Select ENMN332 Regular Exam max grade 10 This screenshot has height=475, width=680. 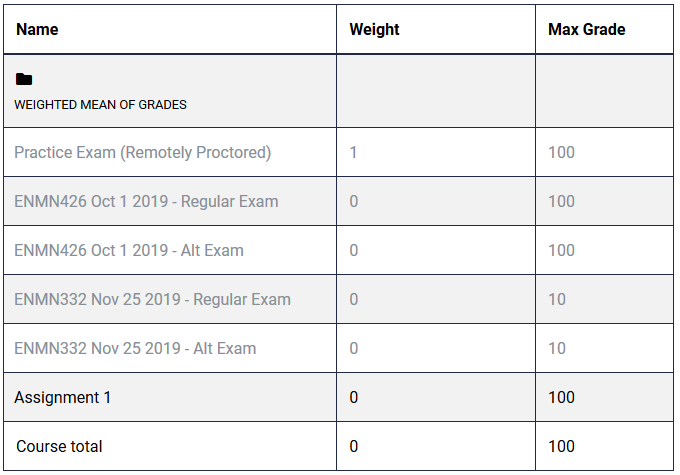[x=557, y=299]
